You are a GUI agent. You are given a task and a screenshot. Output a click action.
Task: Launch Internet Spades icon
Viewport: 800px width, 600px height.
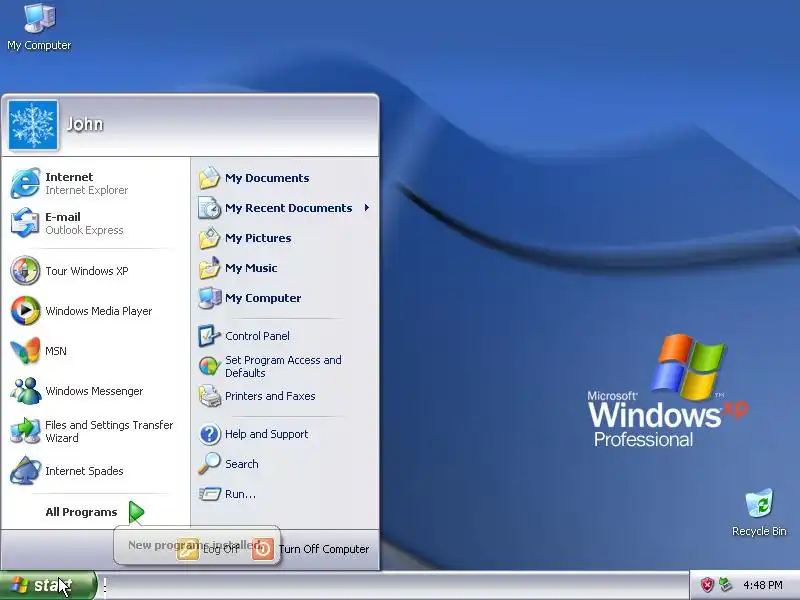click(x=24, y=471)
